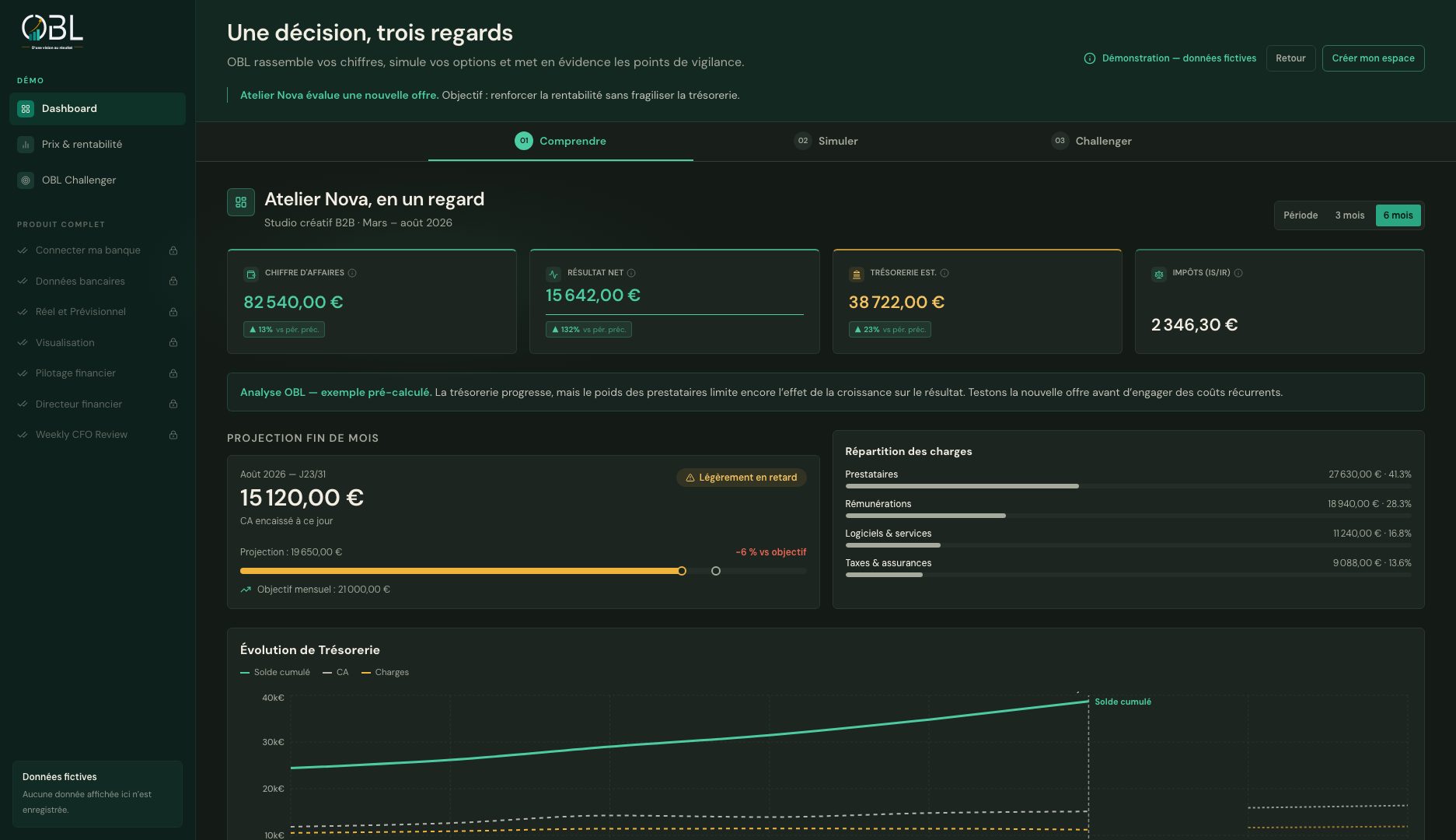Toggle Solde cumulé series in chart legend

pyautogui.click(x=275, y=672)
